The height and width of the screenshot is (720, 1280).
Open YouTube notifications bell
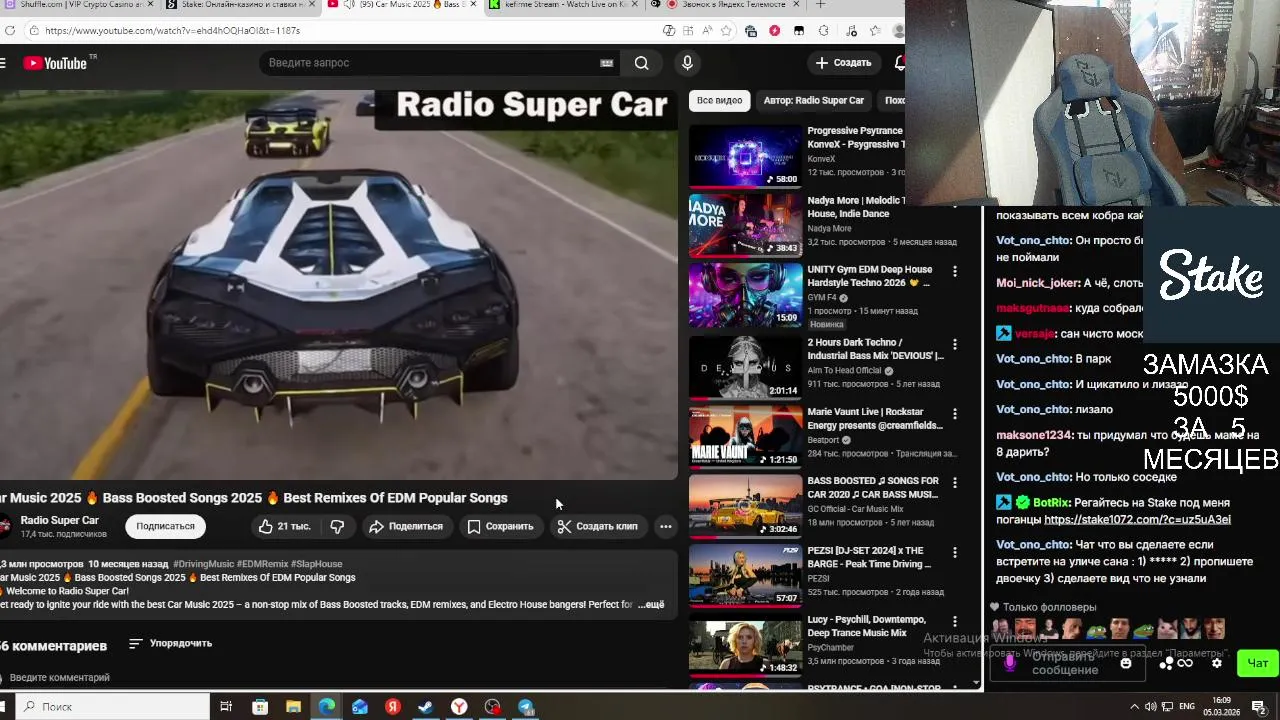(x=900, y=63)
